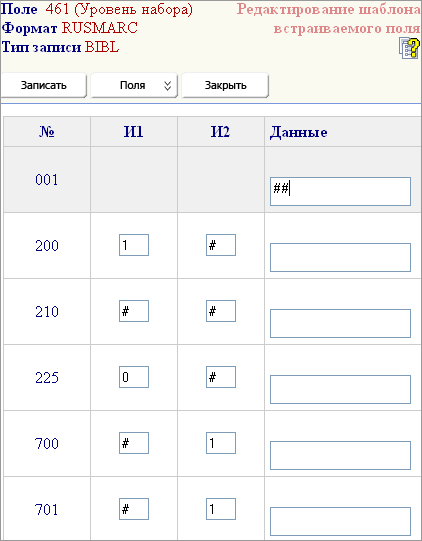Select the data input for field 701

(340, 521)
